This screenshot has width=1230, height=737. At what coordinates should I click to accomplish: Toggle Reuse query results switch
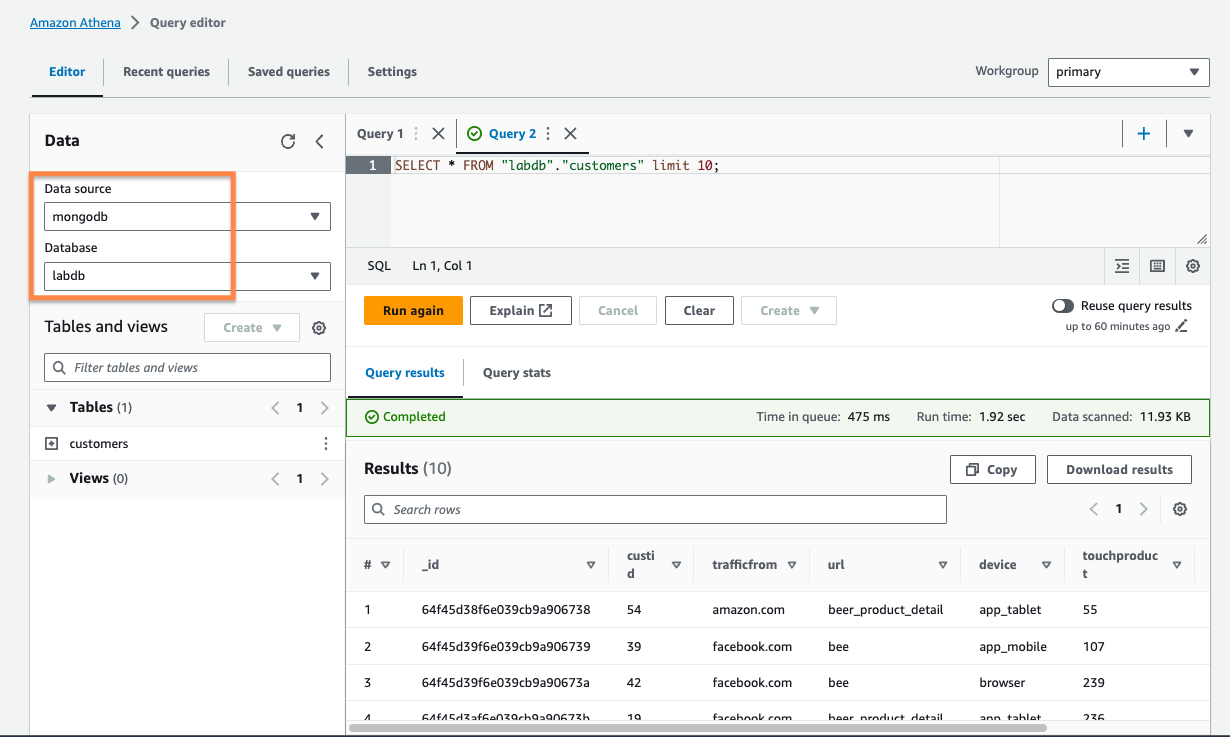click(1063, 306)
